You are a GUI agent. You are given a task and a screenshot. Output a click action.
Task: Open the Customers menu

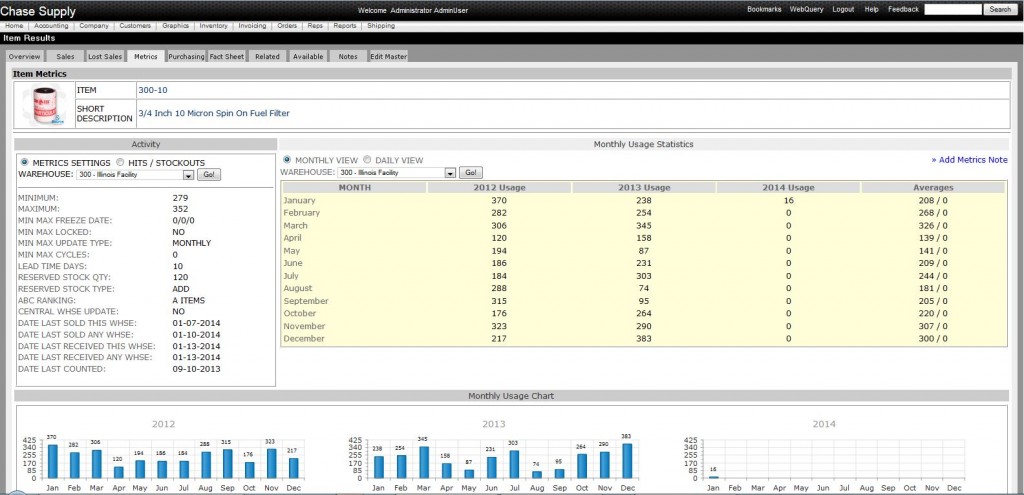coord(136,26)
